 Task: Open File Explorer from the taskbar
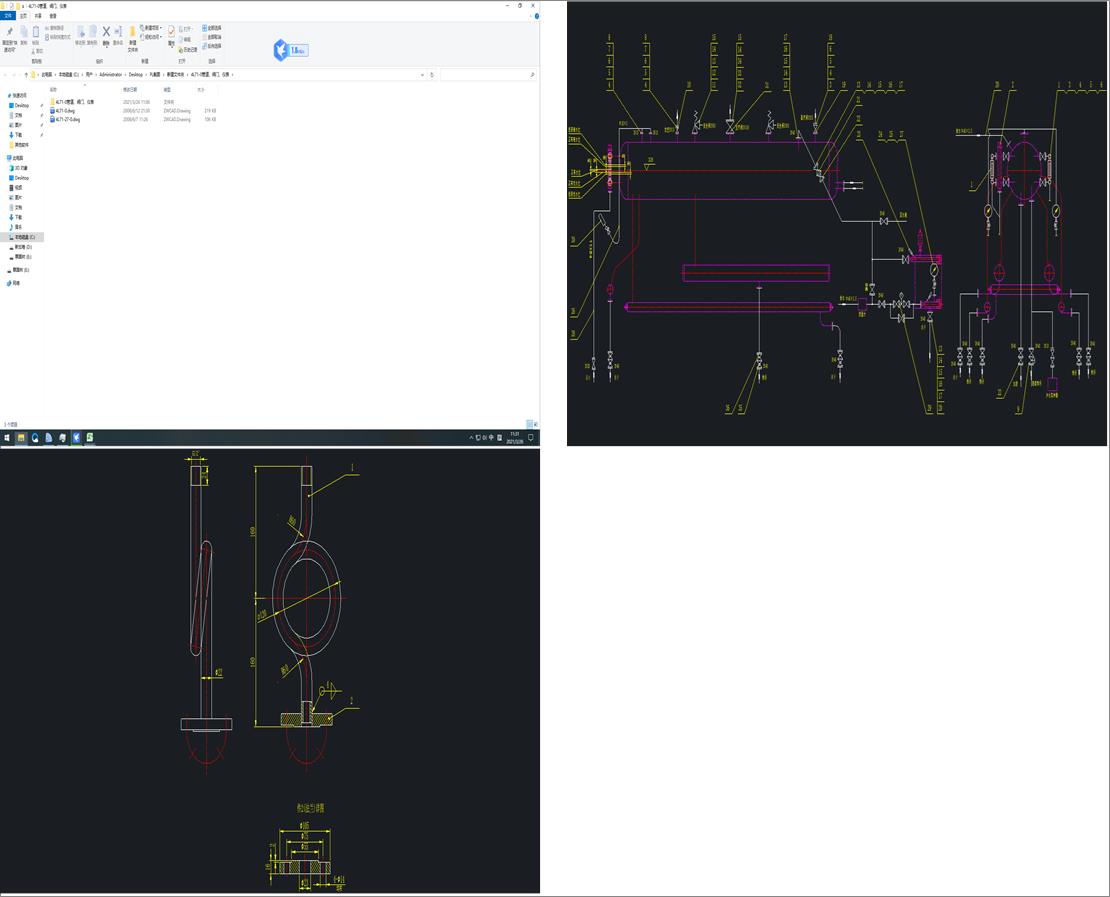point(21,438)
